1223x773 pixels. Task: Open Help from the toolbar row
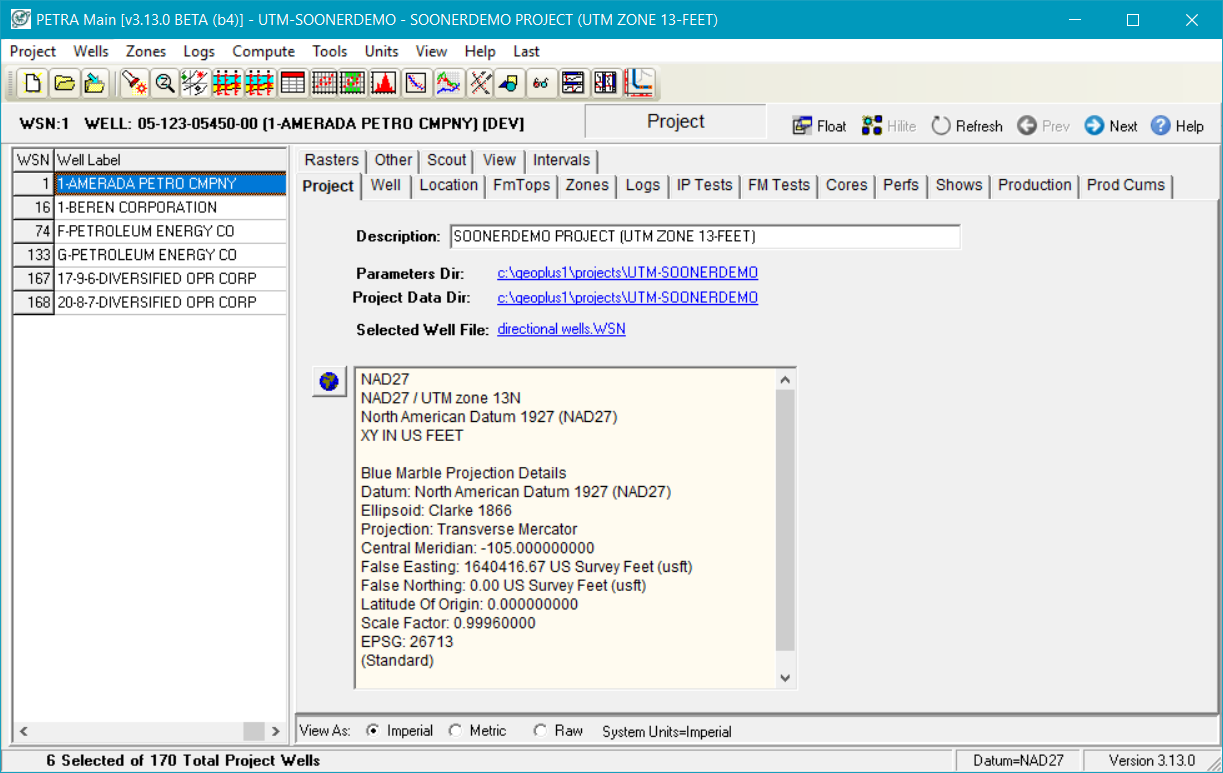pyautogui.click(x=1177, y=126)
